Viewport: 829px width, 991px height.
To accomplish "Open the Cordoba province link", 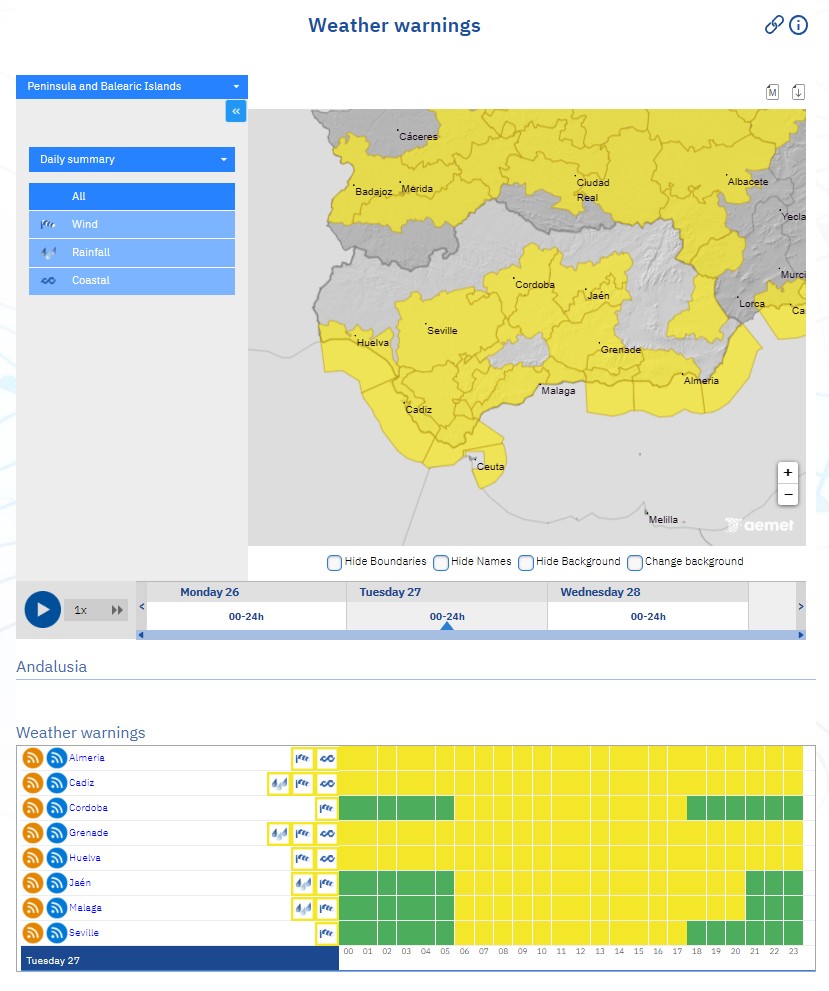I will coord(88,808).
